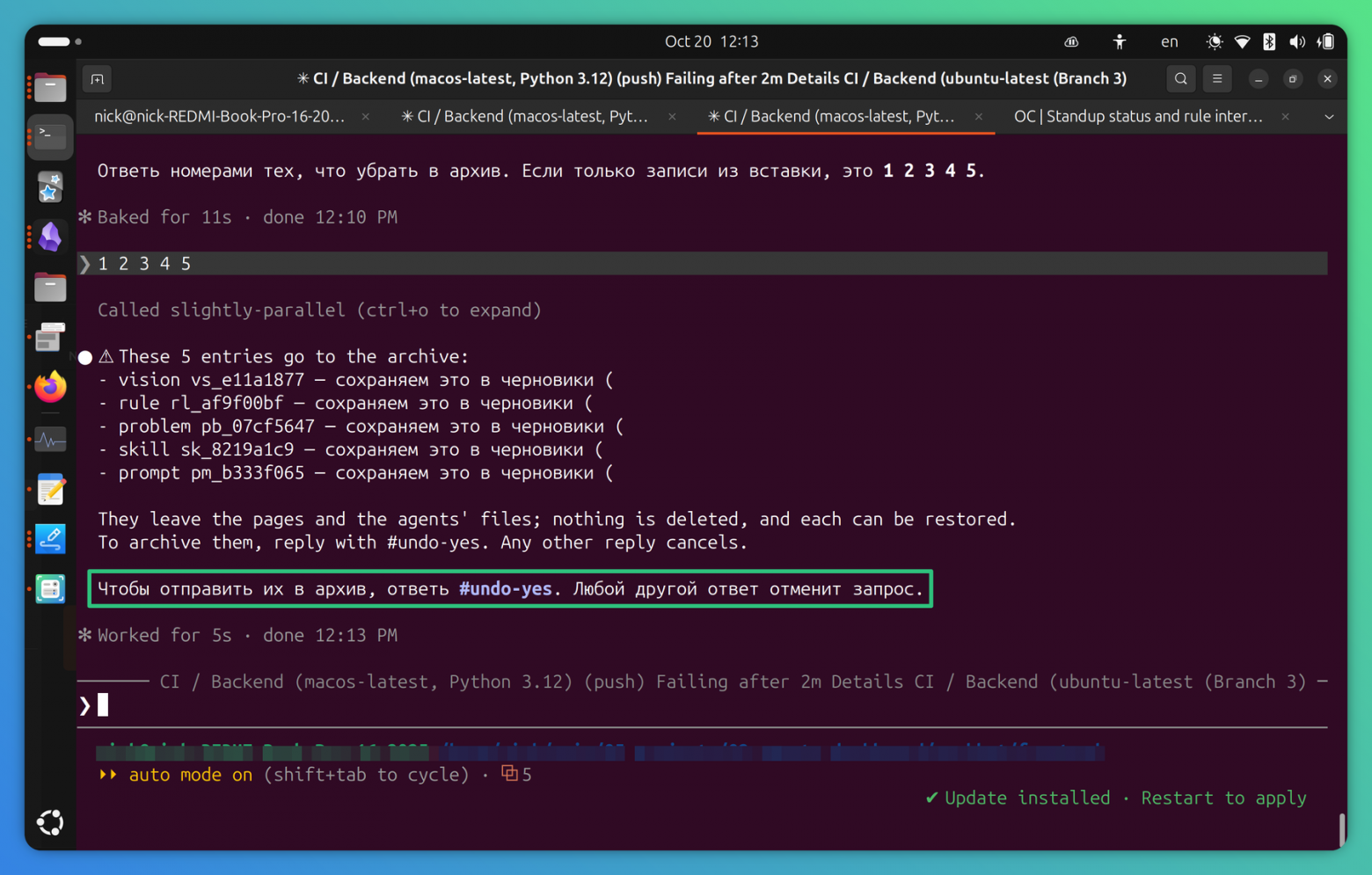
Task: Click the '1 2 3 4 5' user input line
Action: [702, 263]
